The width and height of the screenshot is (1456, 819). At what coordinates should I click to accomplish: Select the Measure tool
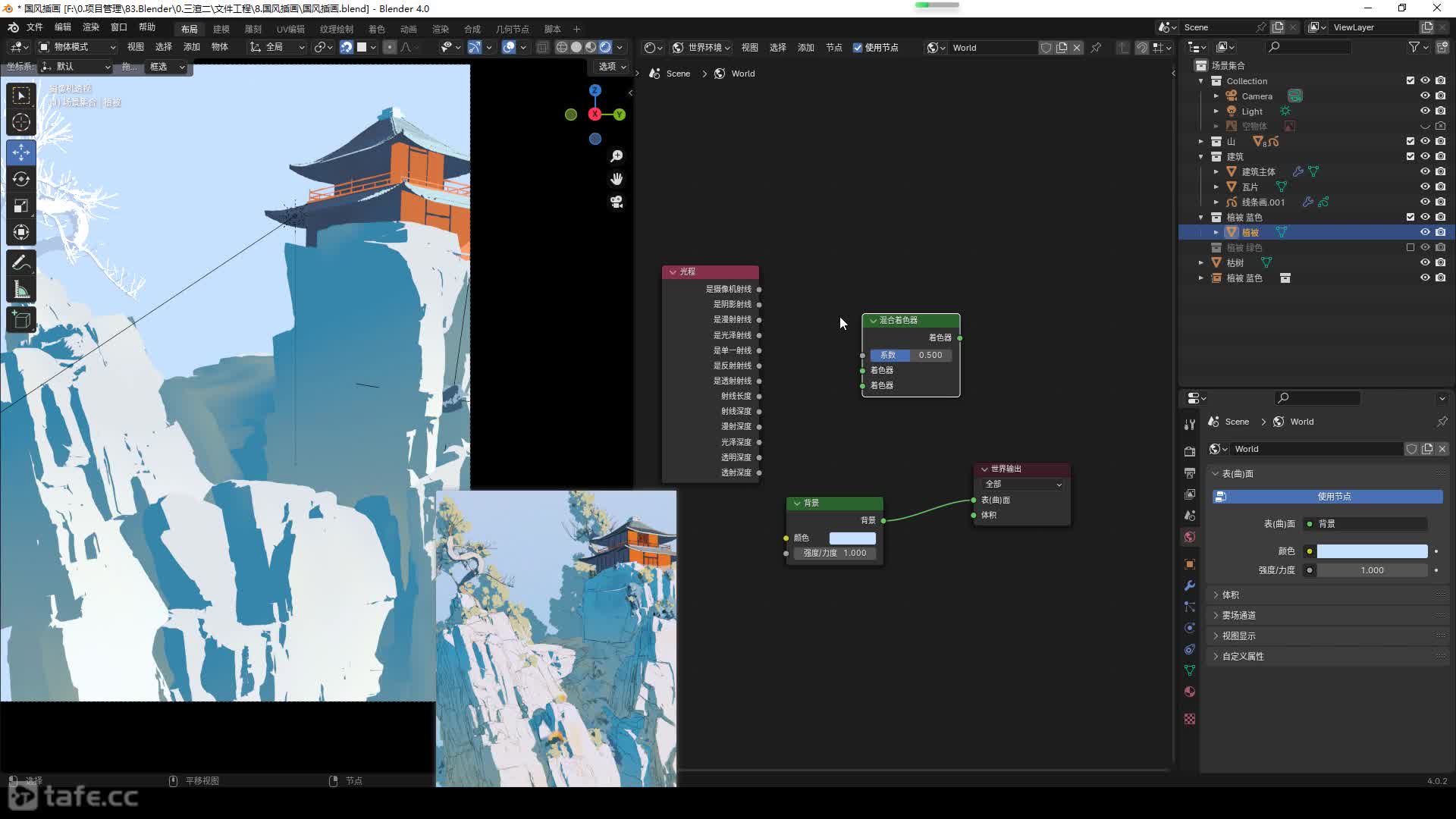21,289
